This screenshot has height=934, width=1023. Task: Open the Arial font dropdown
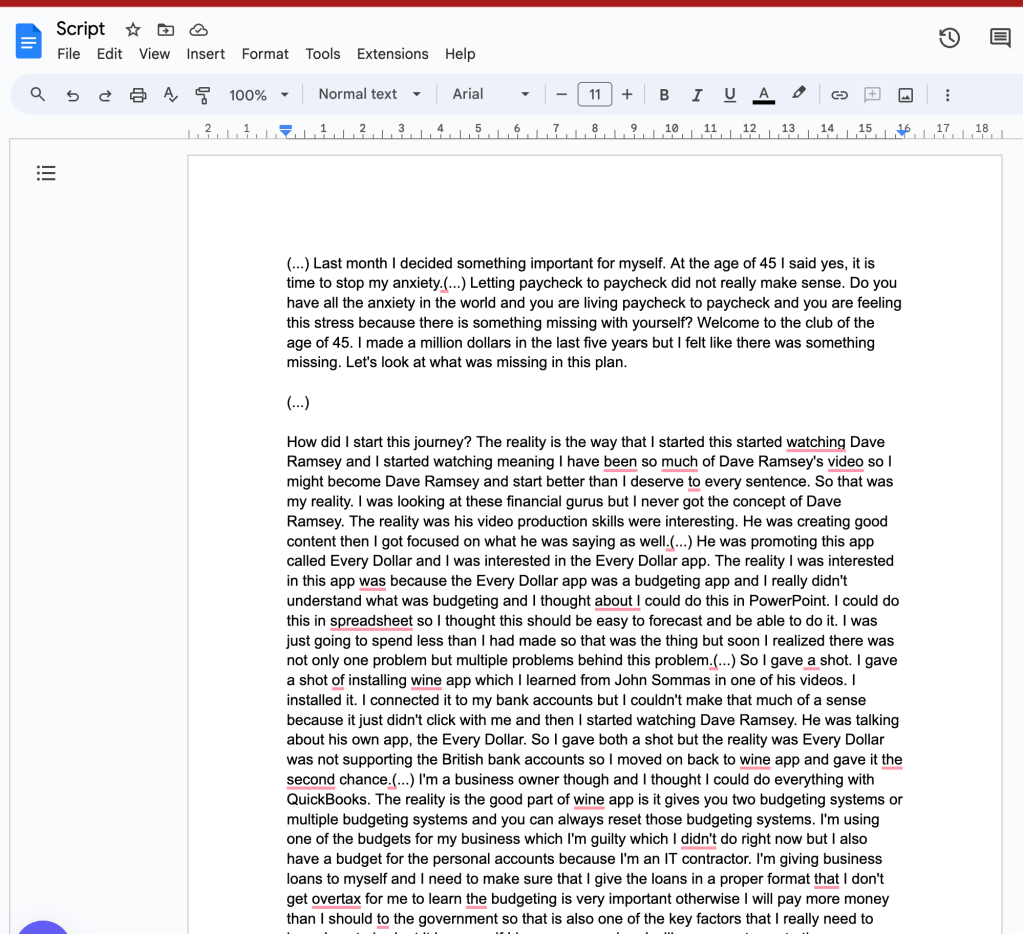(x=491, y=95)
